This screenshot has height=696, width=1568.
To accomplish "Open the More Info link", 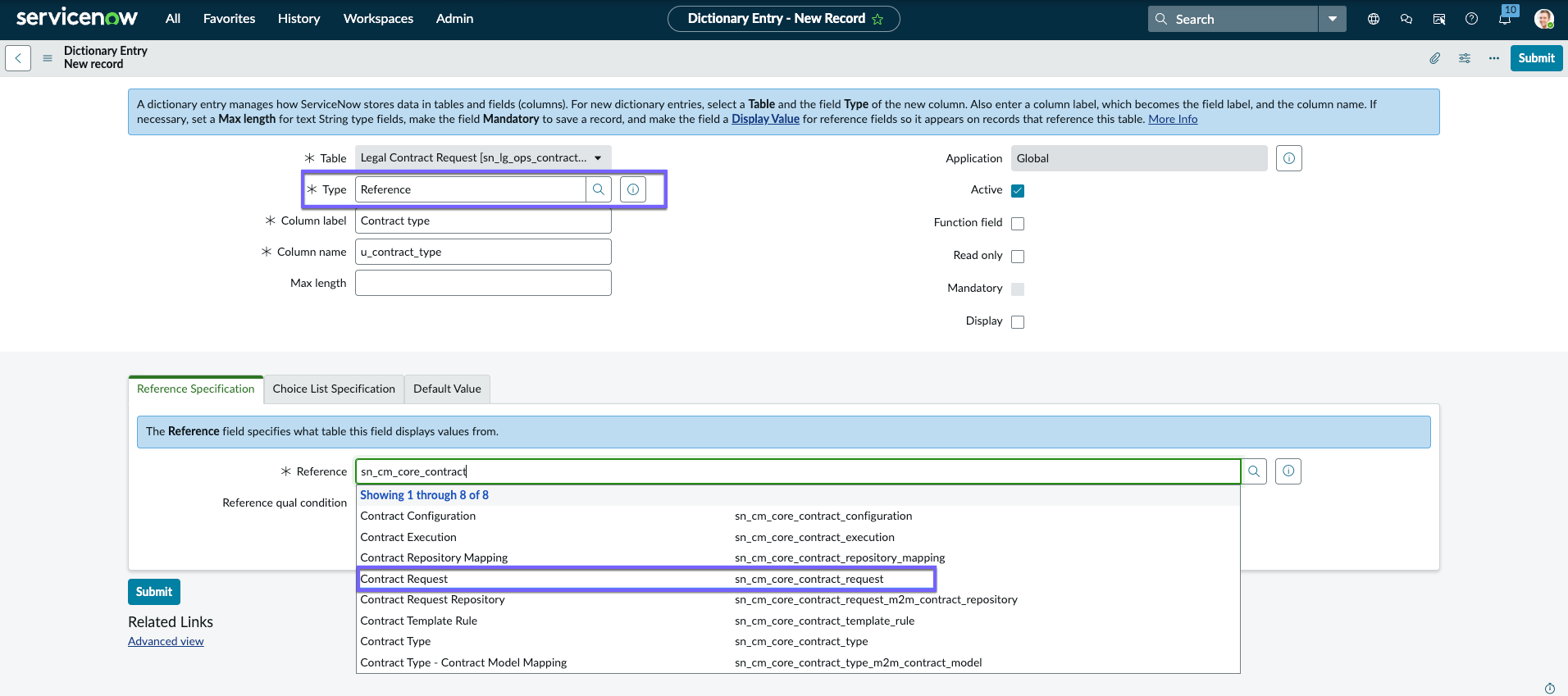I will coord(1173,120).
